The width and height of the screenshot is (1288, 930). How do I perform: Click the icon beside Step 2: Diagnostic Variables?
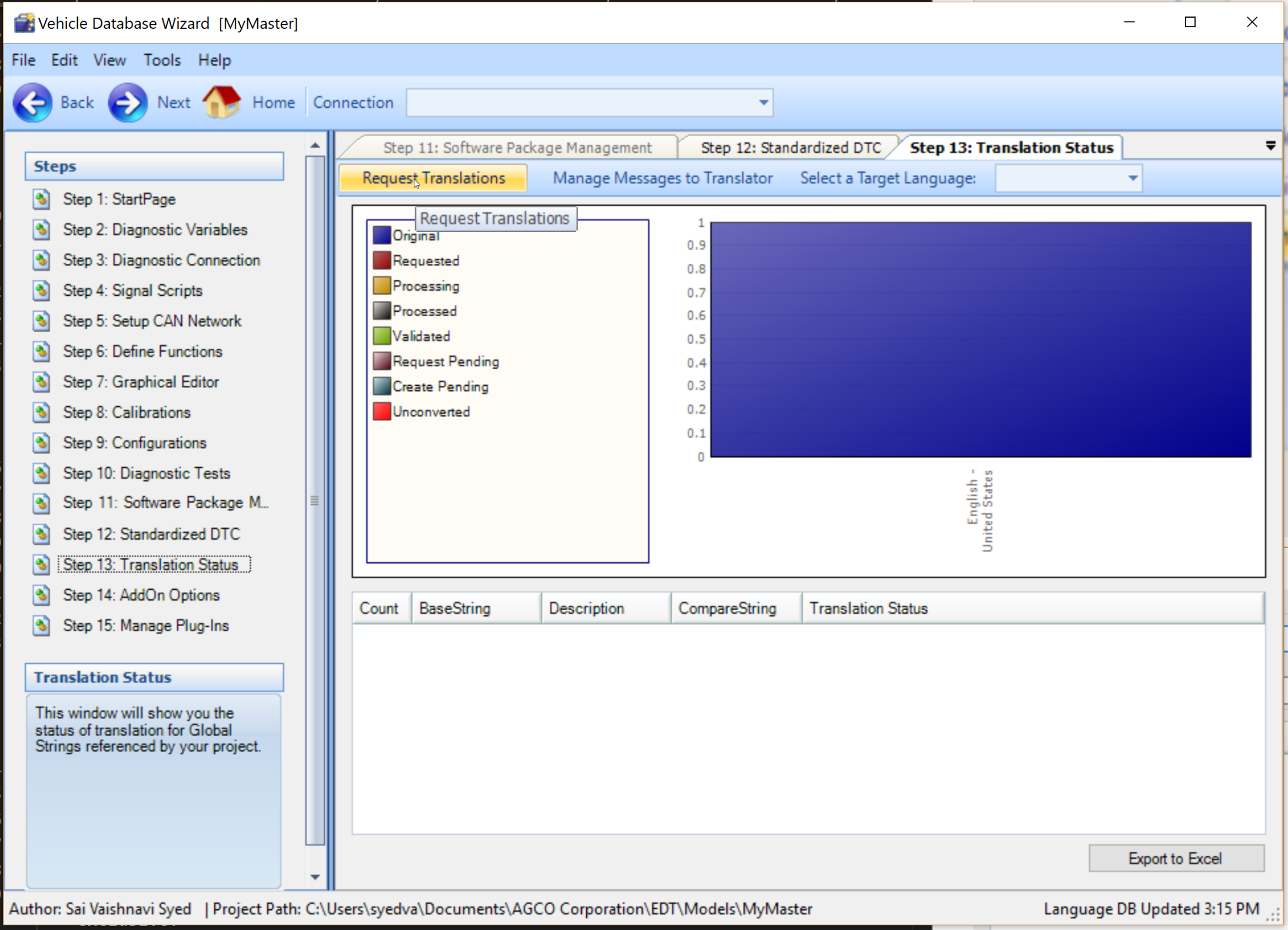pyautogui.click(x=41, y=230)
